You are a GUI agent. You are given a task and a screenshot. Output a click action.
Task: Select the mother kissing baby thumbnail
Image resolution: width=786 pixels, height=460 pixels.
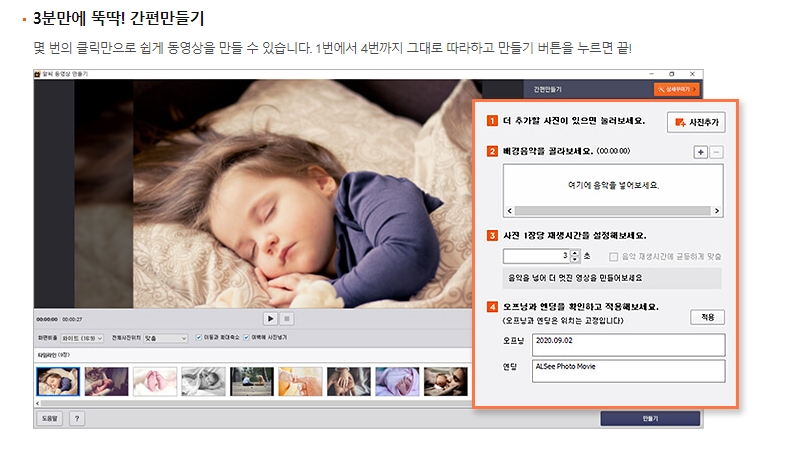pyautogui.click(x=446, y=381)
